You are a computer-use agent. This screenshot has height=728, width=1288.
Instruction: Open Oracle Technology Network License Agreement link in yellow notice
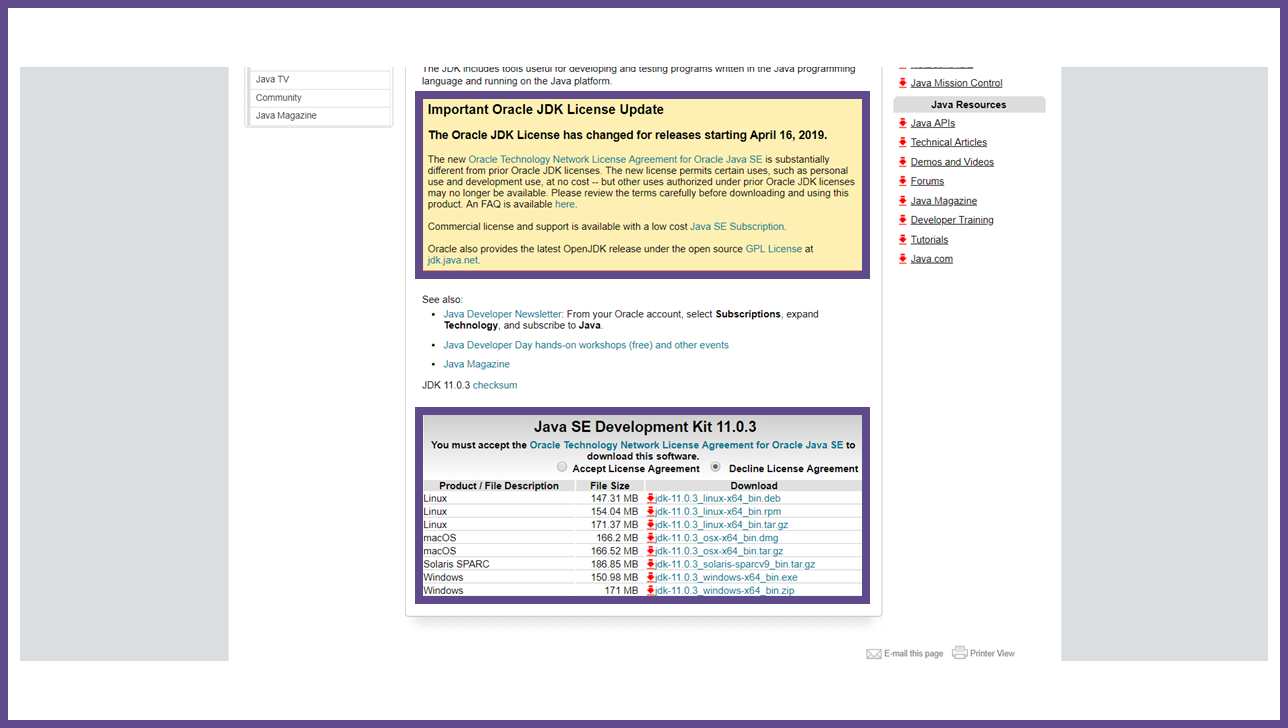click(615, 160)
